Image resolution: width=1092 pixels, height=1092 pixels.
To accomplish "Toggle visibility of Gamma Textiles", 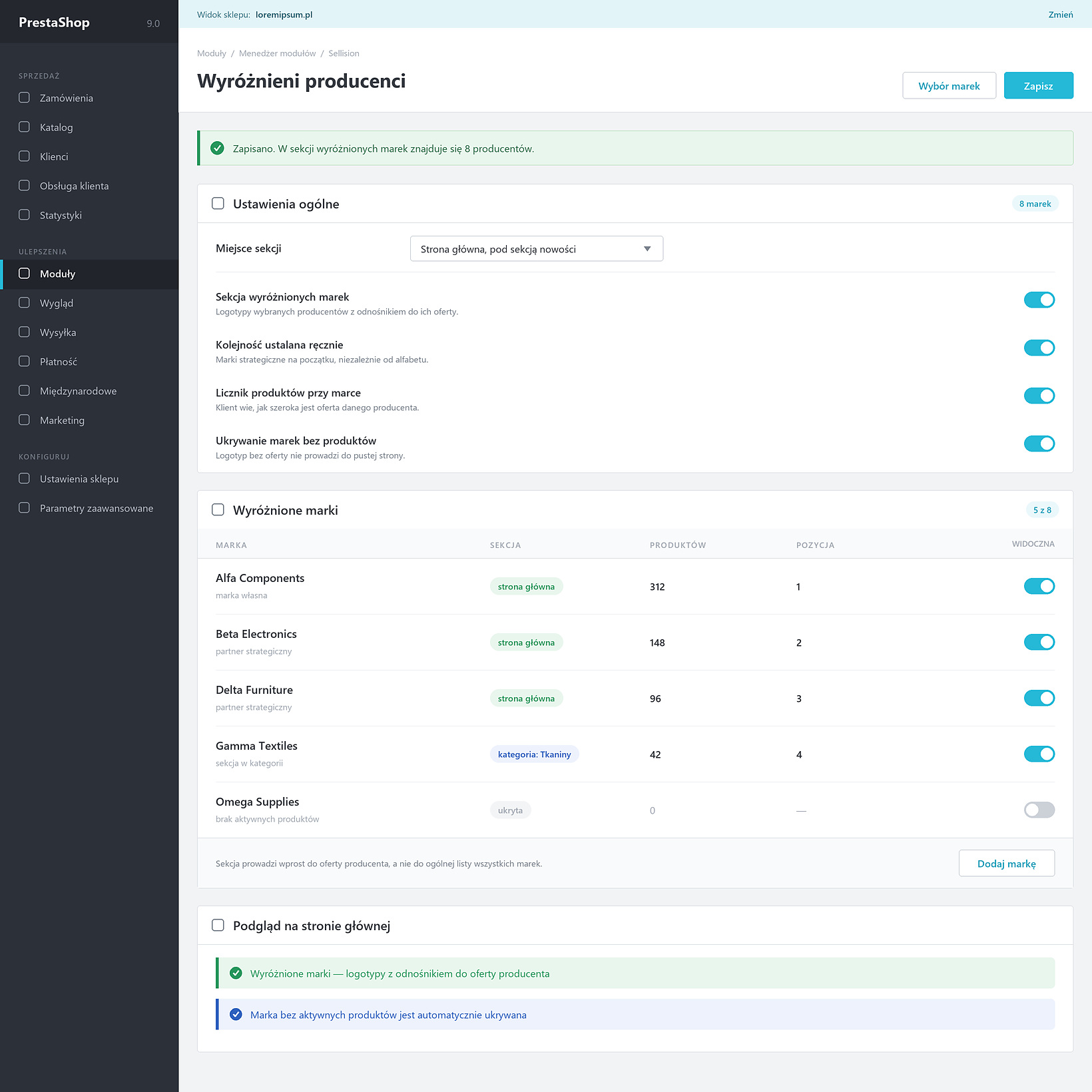I will point(1039,754).
